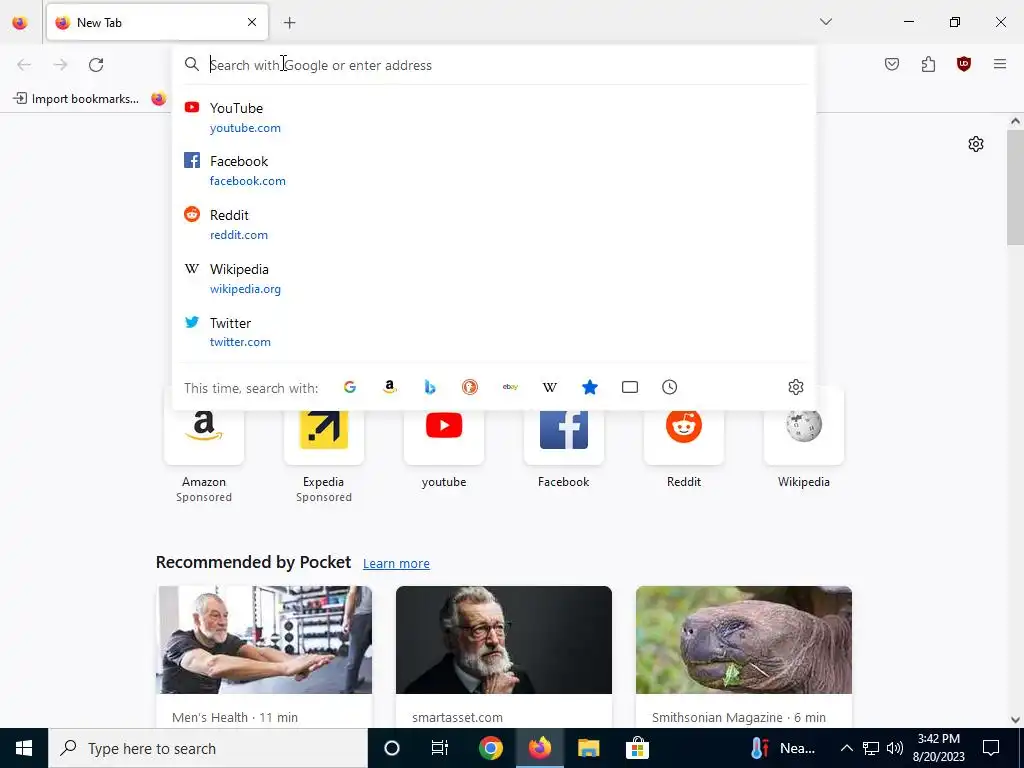This screenshot has width=1024, height=768.
Task: Open Microsoft Store from the taskbar
Action: [637, 748]
